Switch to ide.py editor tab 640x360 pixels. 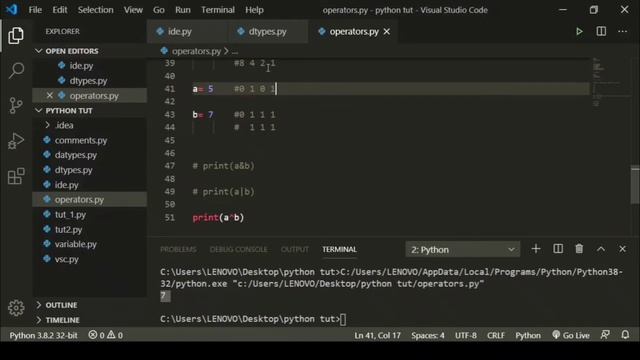(187, 31)
